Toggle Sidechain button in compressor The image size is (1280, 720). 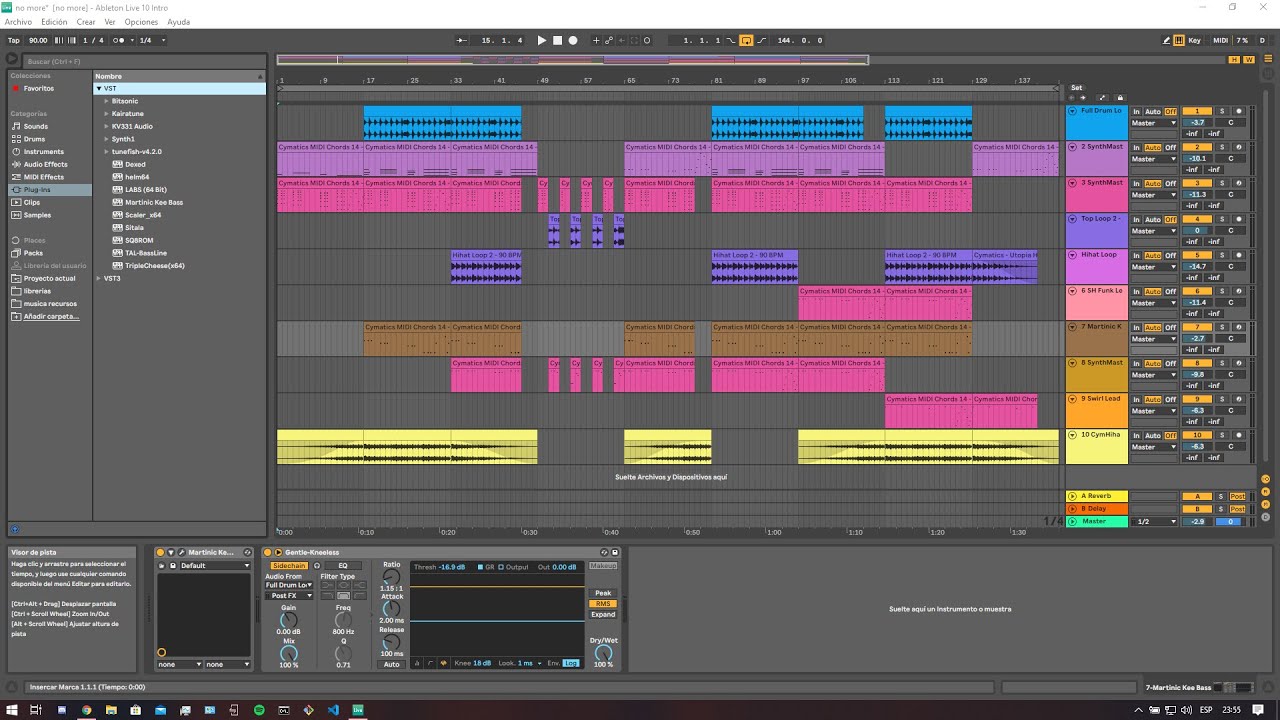pyautogui.click(x=289, y=566)
